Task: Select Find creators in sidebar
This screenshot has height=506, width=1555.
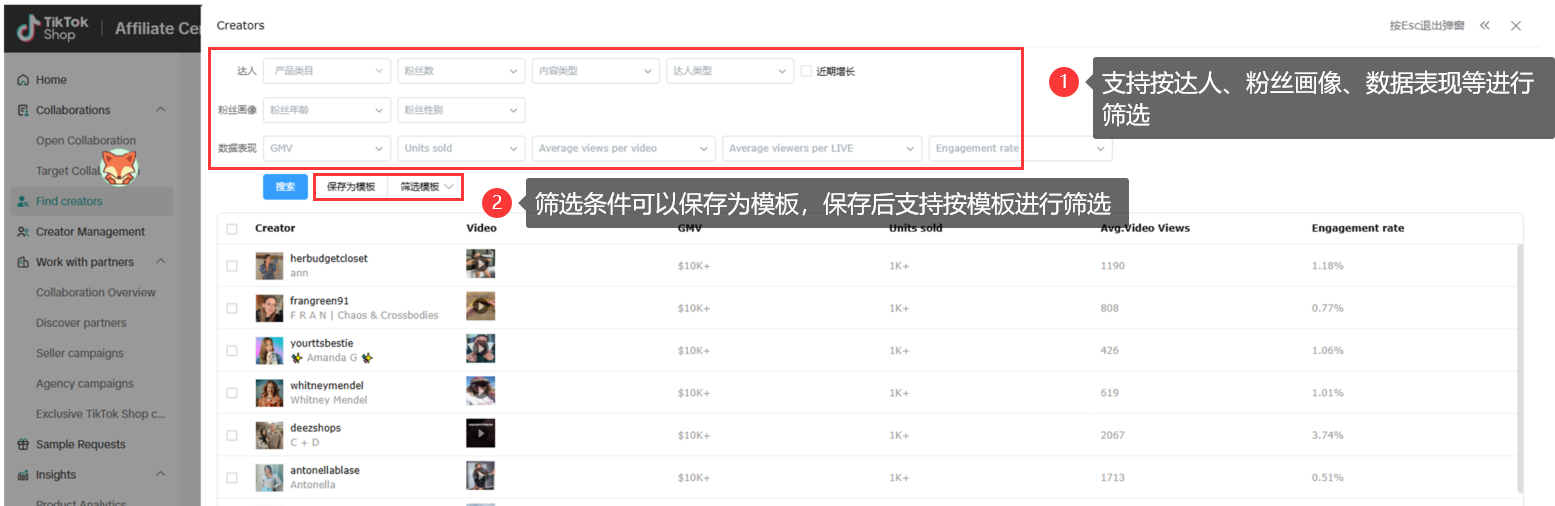Action: click(x=91, y=201)
